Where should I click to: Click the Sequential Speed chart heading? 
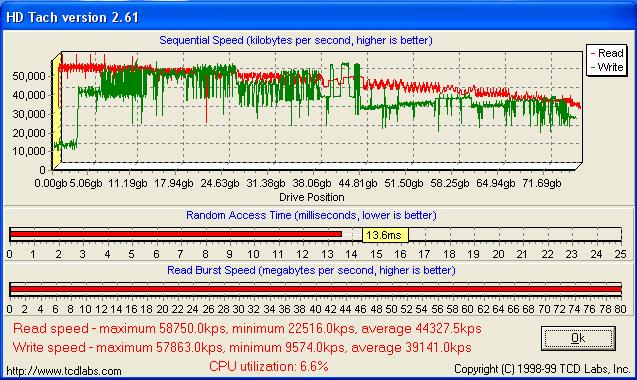tap(296, 40)
